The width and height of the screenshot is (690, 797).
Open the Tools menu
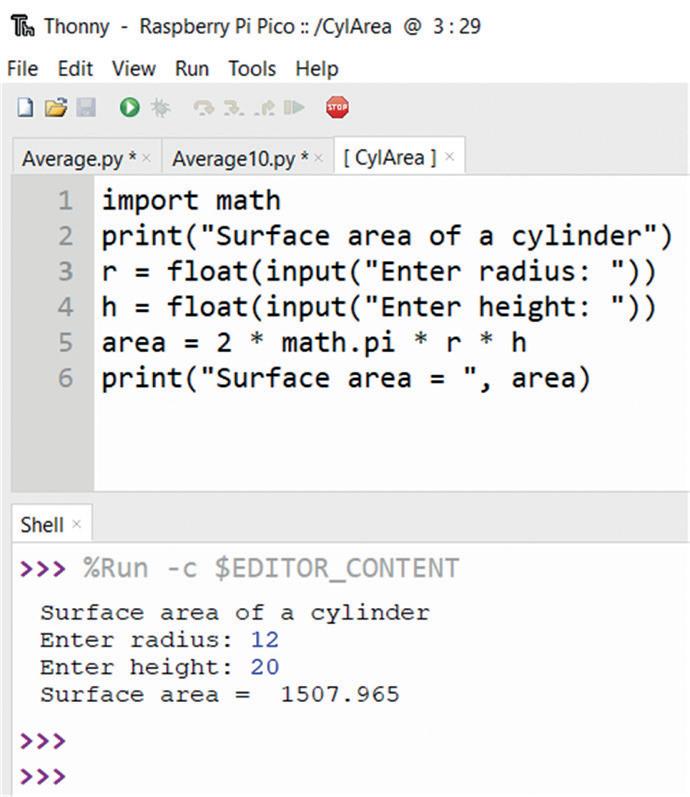pos(252,69)
